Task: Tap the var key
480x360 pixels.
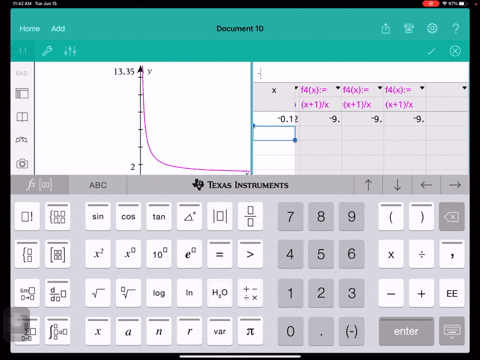Action: [x=220, y=331]
